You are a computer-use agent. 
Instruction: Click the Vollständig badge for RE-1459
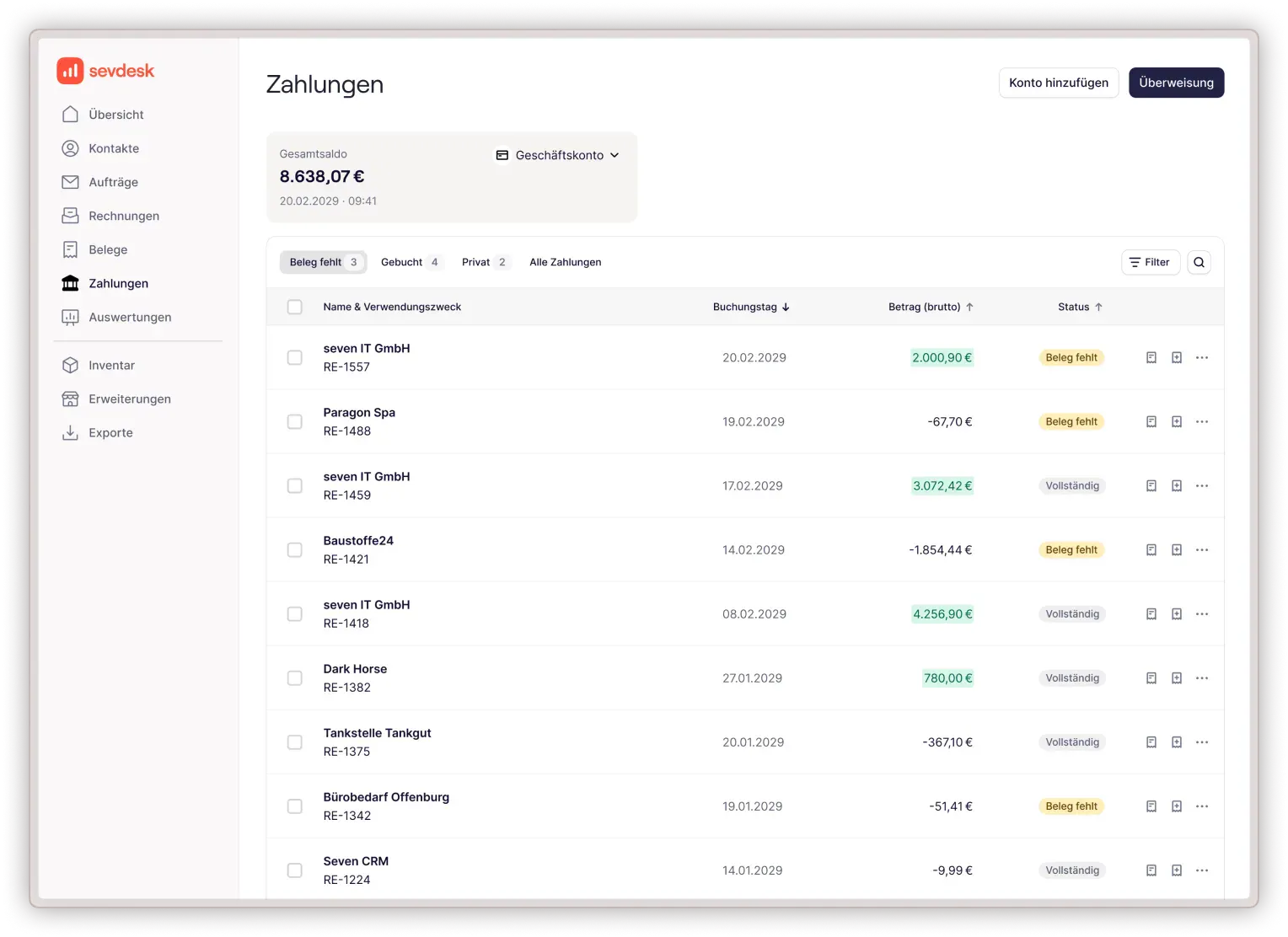point(1072,485)
